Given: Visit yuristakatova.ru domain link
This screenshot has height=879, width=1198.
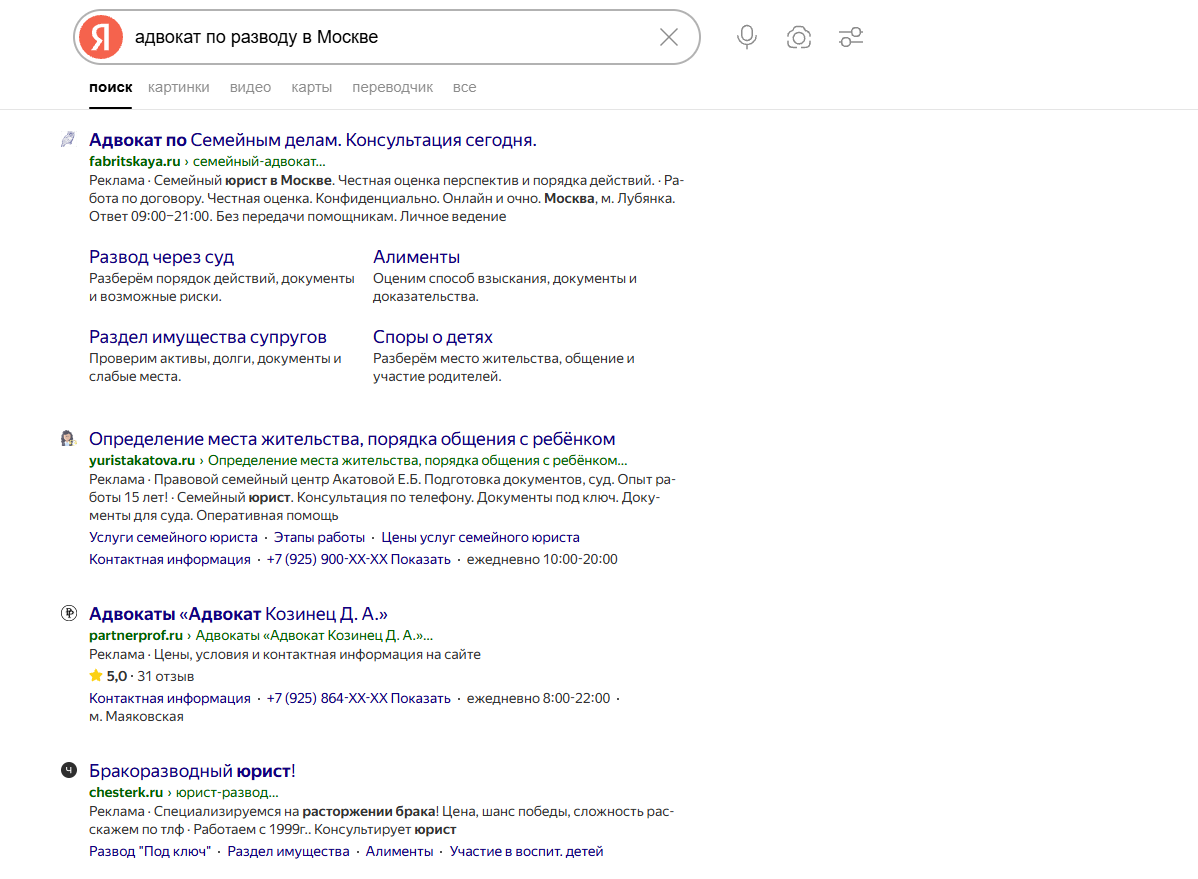Looking at the screenshot, I should (142, 460).
